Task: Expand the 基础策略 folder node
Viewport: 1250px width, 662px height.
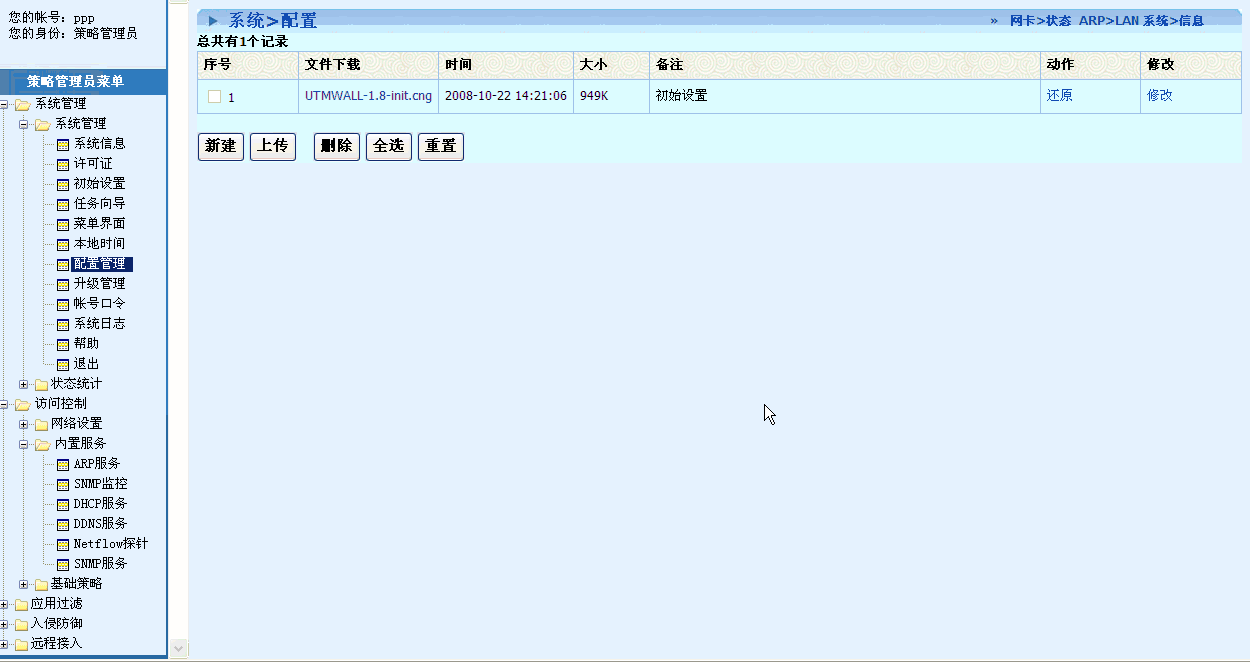Action: pos(24,584)
